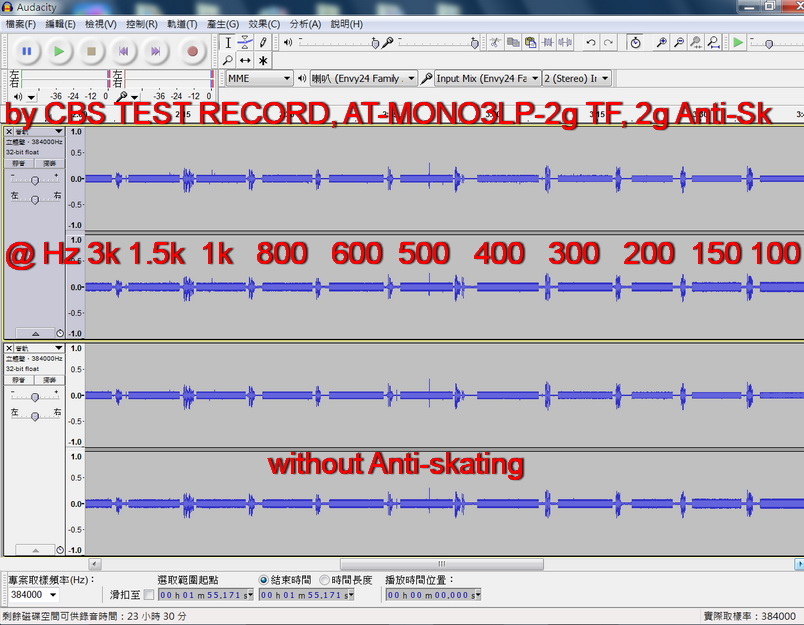This screenshot has width=804, height=625.
Task: Collapse the second track
Action: [35, 550]
